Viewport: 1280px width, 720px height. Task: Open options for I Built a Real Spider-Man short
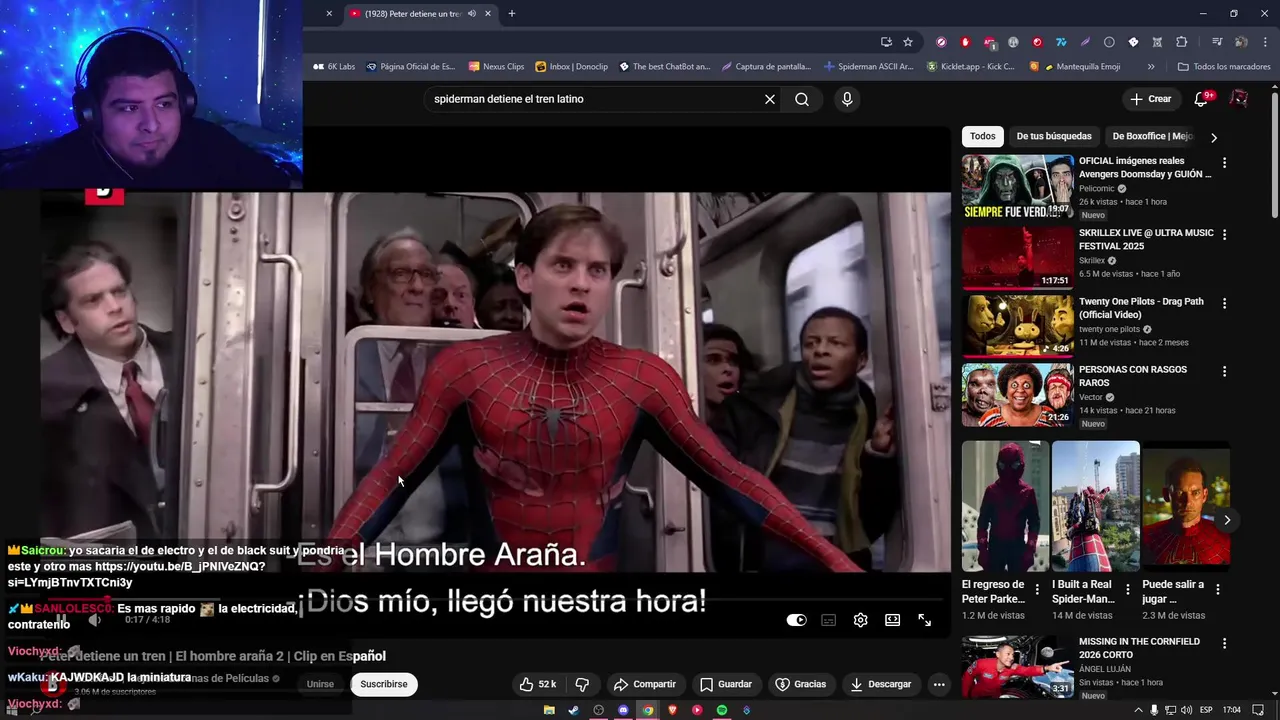coord(1128,590)
